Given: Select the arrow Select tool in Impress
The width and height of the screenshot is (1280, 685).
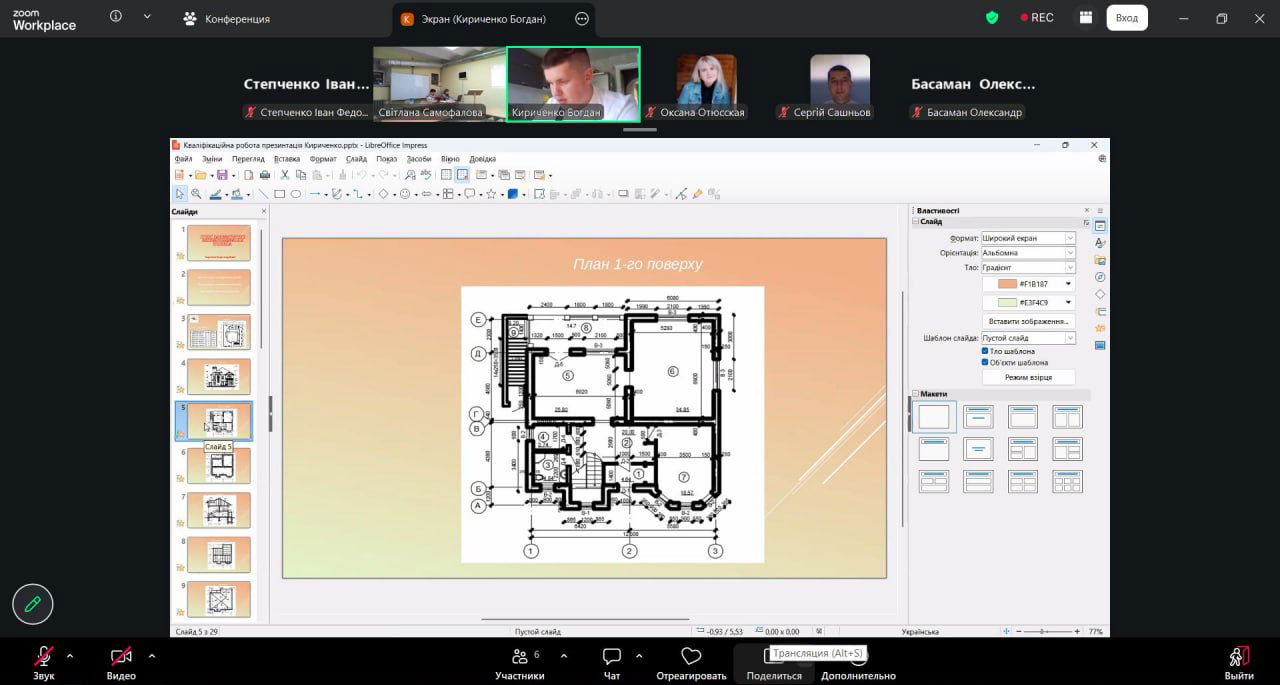Looking at the screenshot, I should (x=180, y=194).
